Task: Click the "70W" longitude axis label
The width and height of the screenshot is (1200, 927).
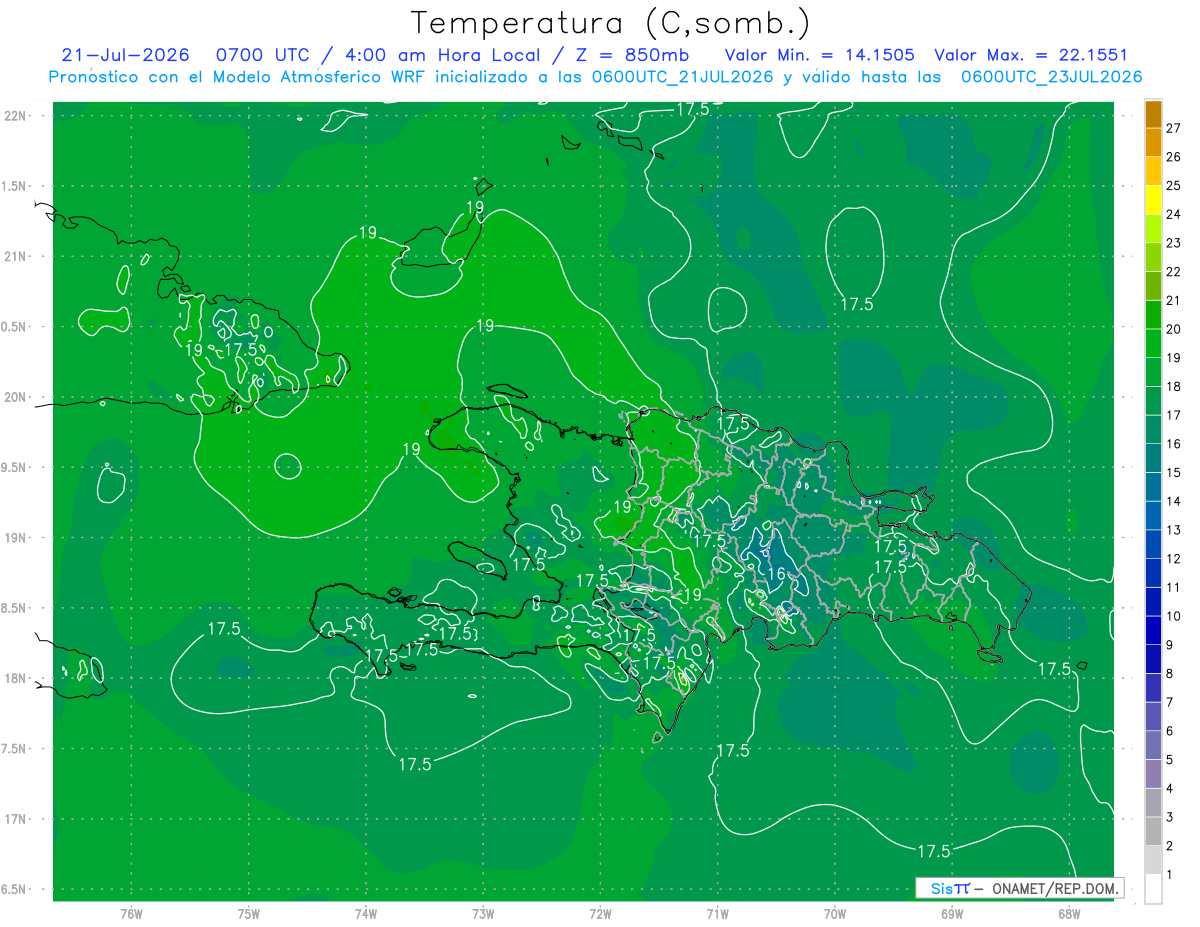Action: tap(835, 913)
